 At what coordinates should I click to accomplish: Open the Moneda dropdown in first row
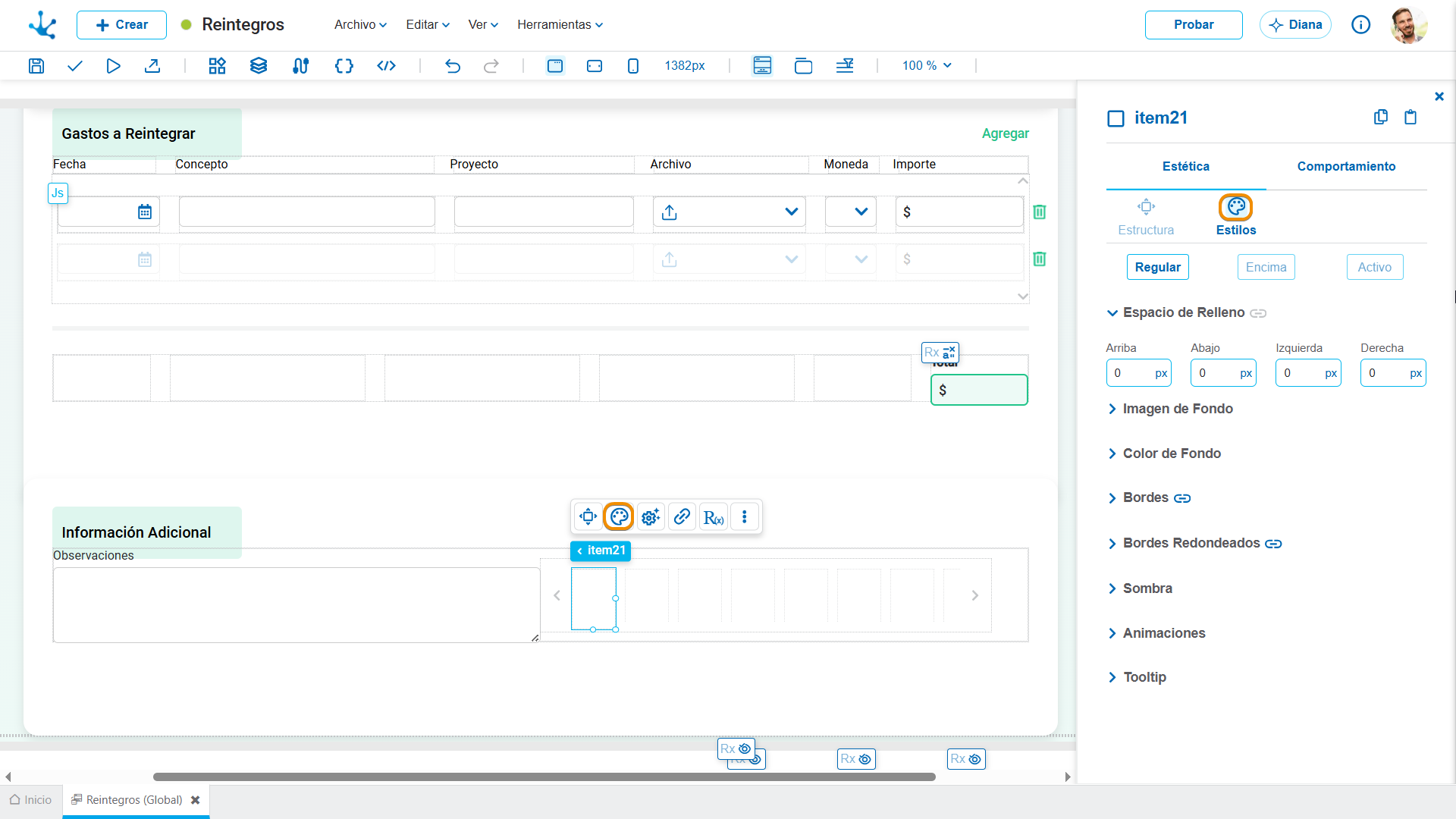point(861,212)
